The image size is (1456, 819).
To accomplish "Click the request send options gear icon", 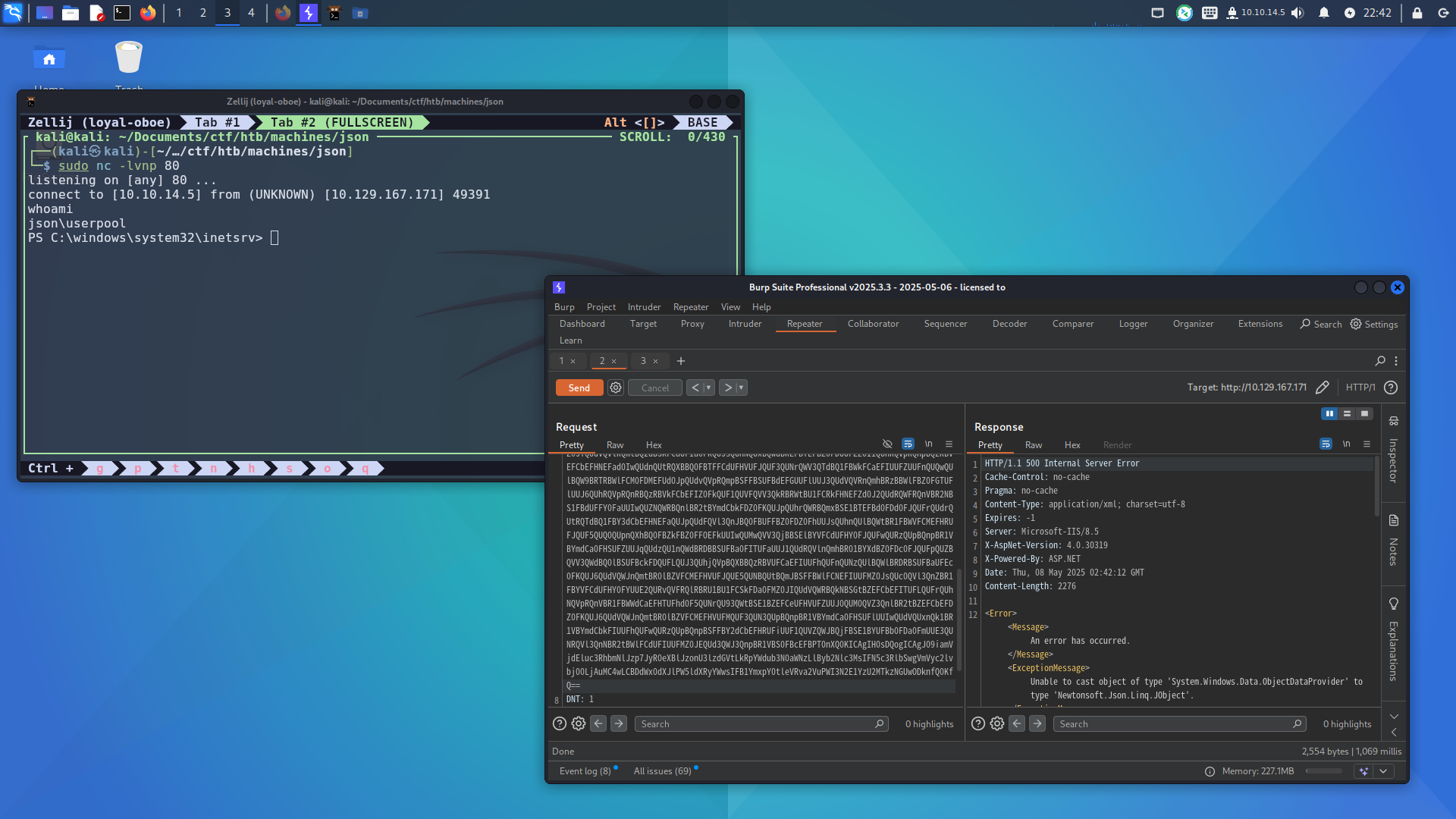I will click(616, 388).
